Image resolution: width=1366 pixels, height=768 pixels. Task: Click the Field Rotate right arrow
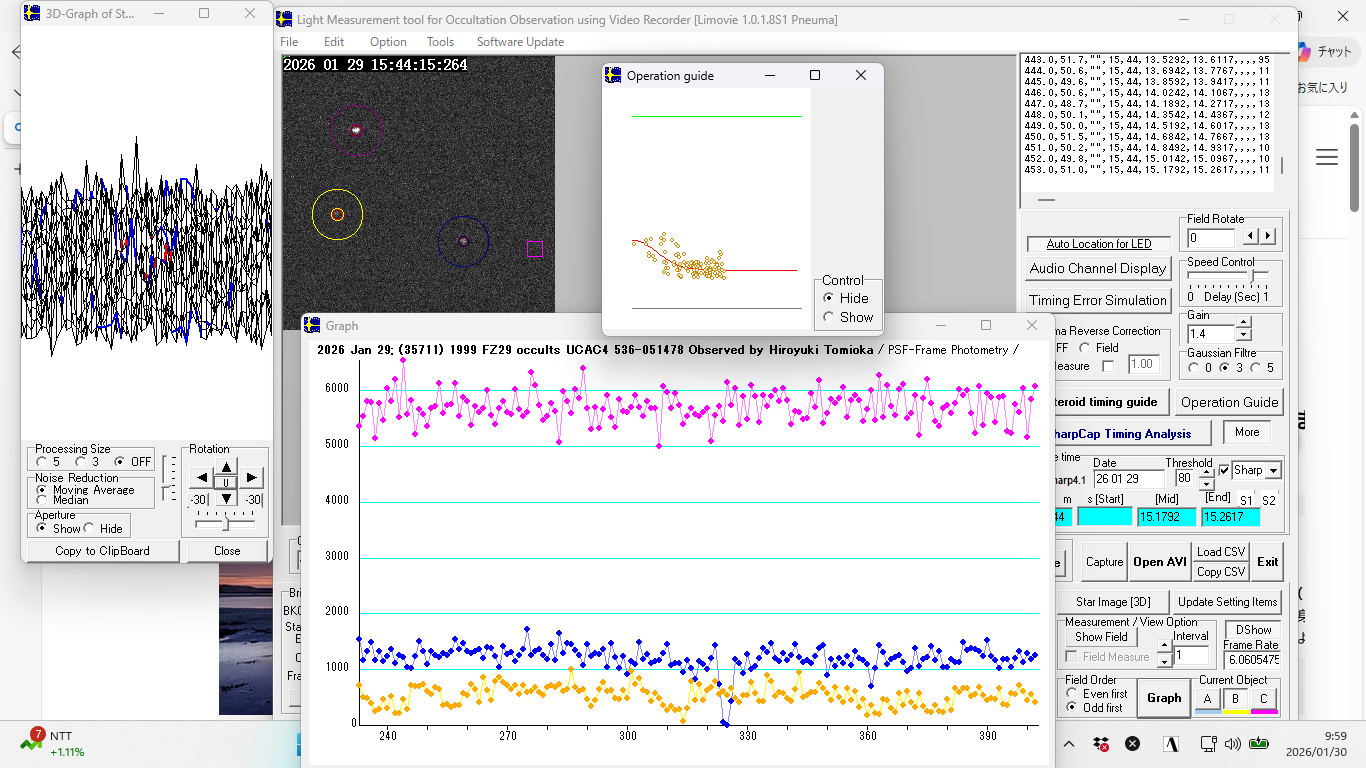coord(1268,237)
